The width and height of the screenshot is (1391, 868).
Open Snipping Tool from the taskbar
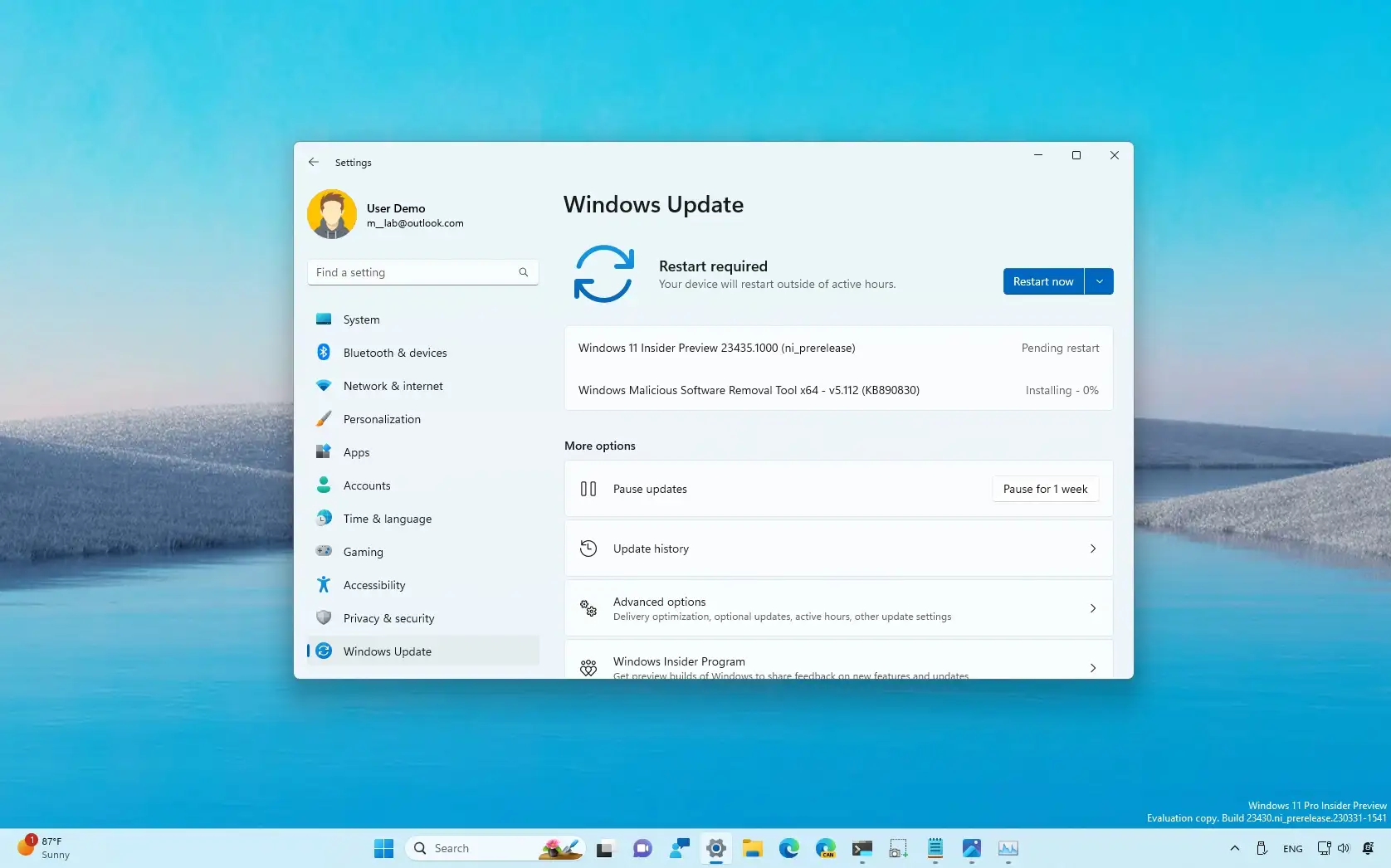click(898, 848)
